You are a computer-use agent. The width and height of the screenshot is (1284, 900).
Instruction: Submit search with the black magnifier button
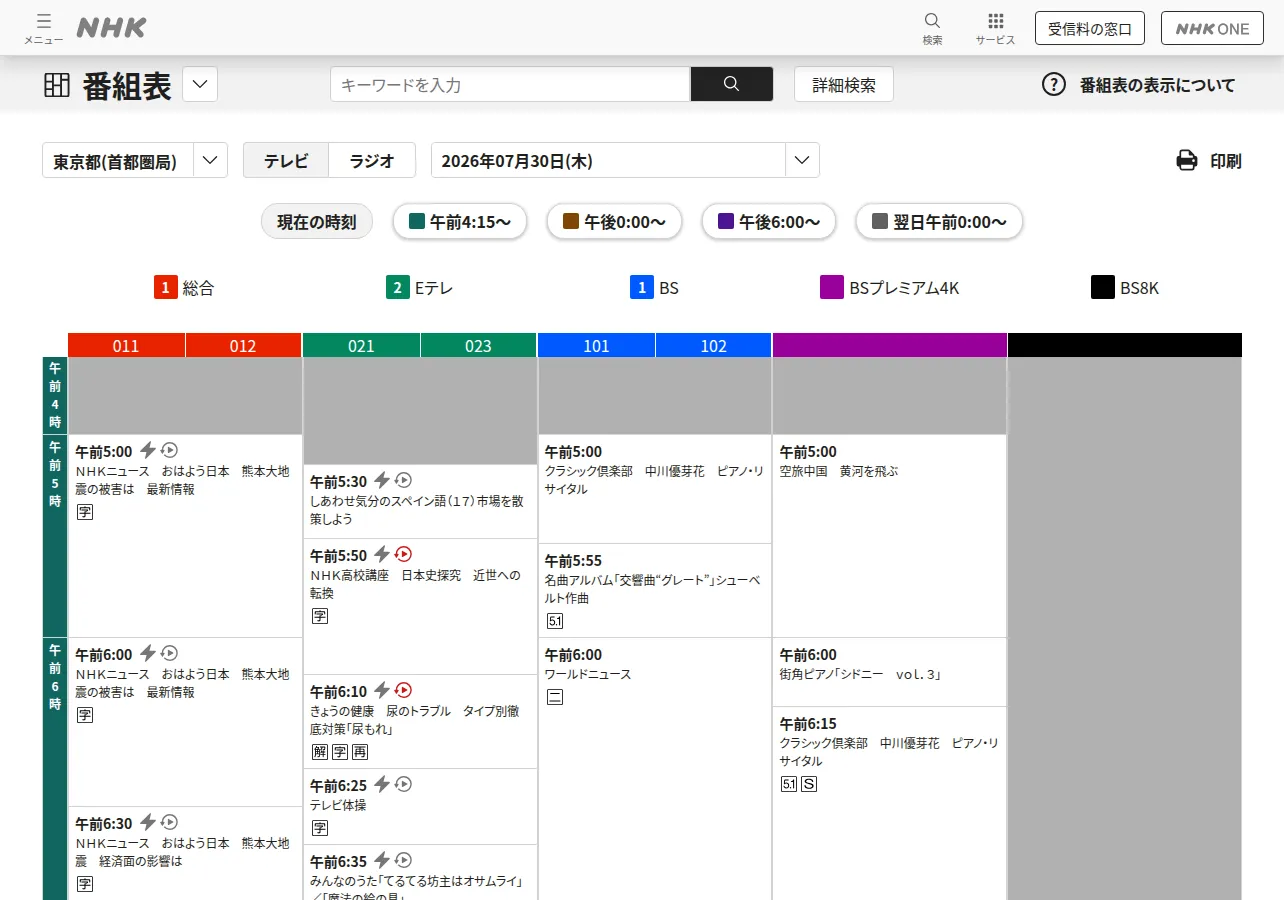(x=731, y=84)
